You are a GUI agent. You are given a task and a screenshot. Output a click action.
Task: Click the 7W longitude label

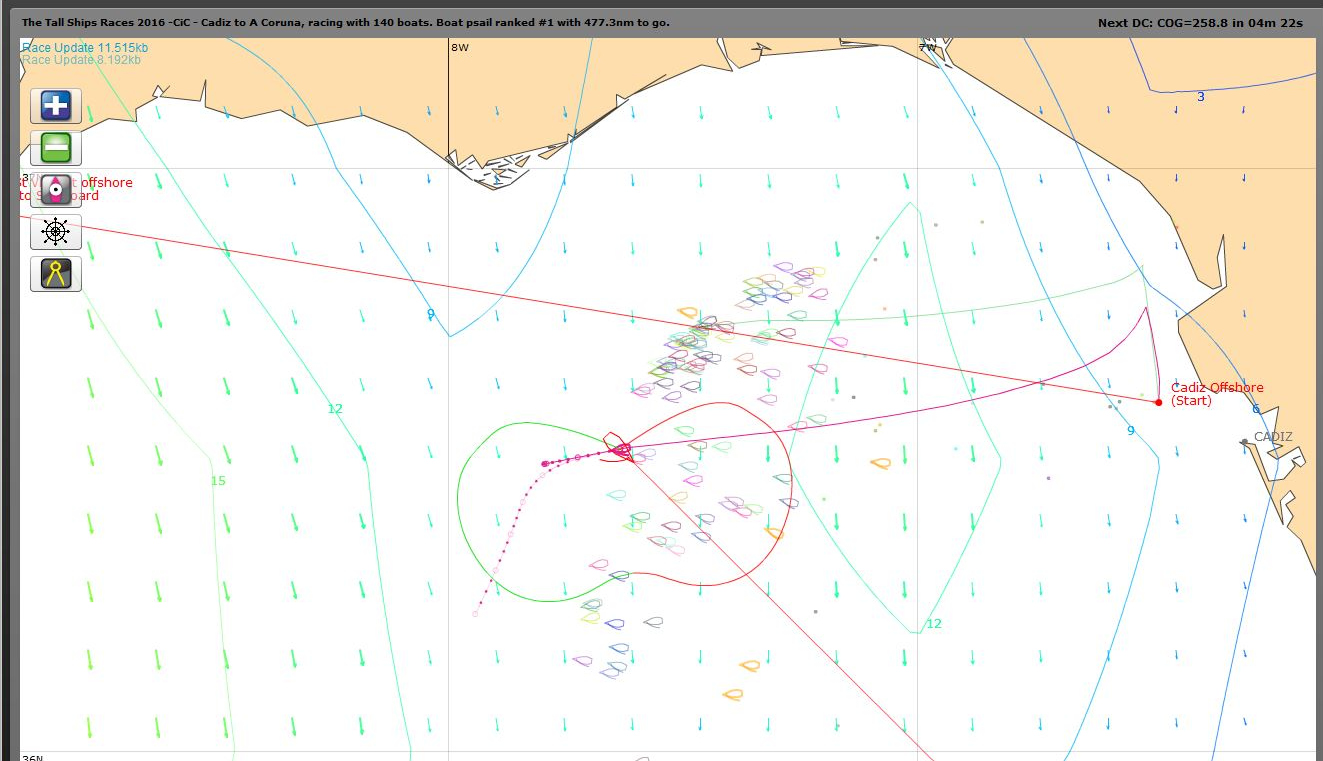928,47
